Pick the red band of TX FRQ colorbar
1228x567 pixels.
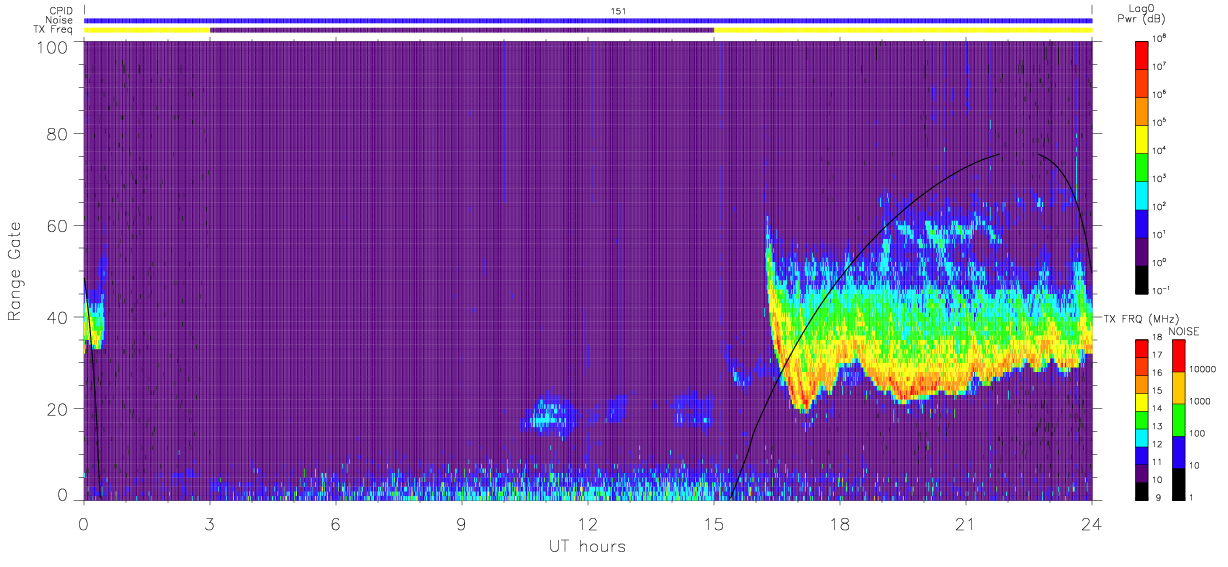[x=1143, y=349]
